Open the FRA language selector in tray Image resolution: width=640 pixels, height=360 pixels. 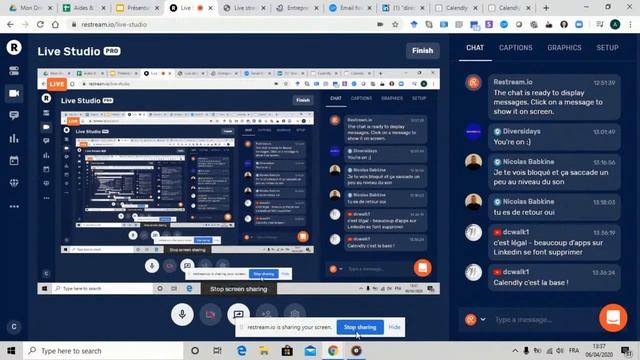(x=574, y=351)
